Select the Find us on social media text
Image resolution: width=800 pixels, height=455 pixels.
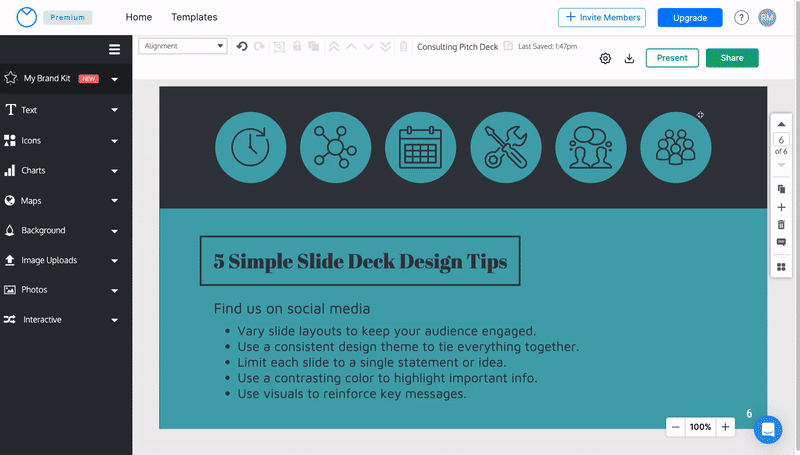tap(292, 309)
